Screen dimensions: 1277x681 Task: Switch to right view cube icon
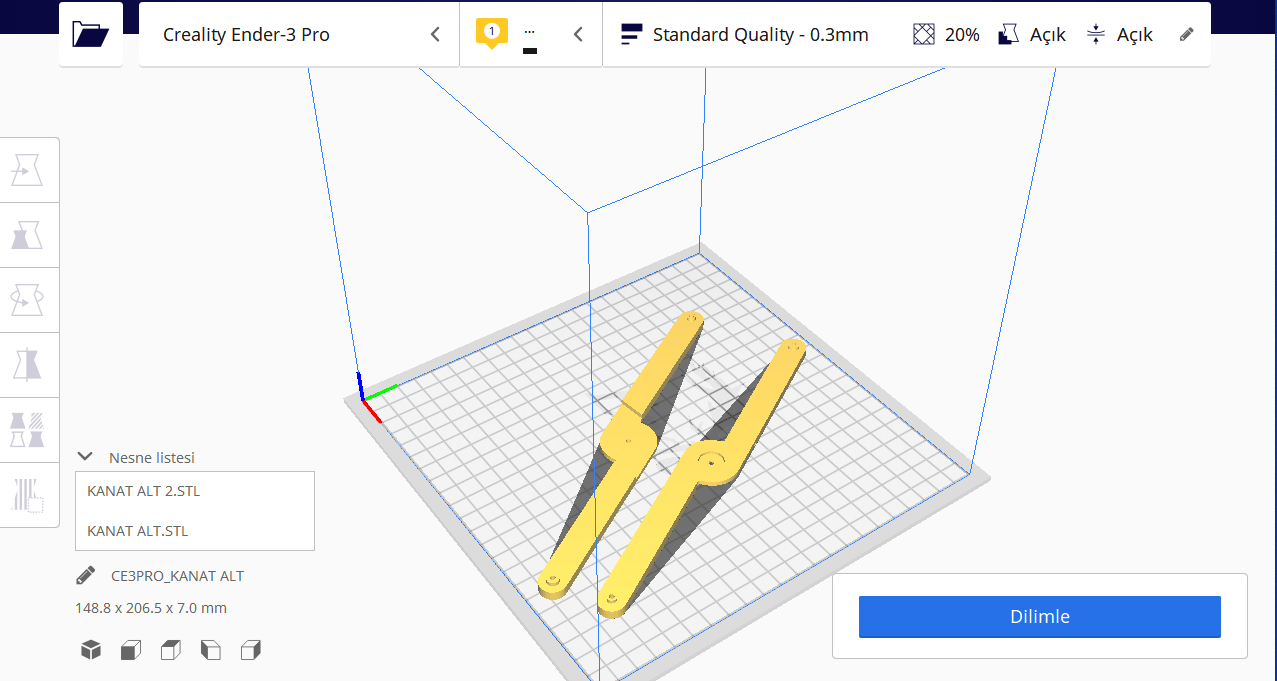[x=251, y=650]
